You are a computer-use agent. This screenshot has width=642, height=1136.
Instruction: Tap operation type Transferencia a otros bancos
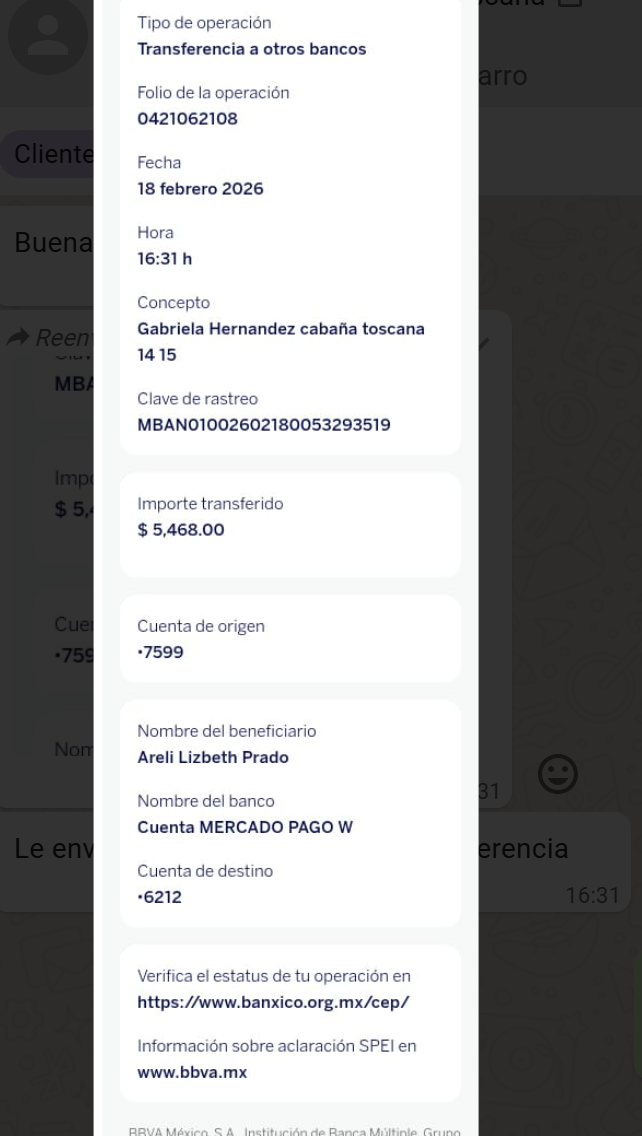(x=251, y=49)
